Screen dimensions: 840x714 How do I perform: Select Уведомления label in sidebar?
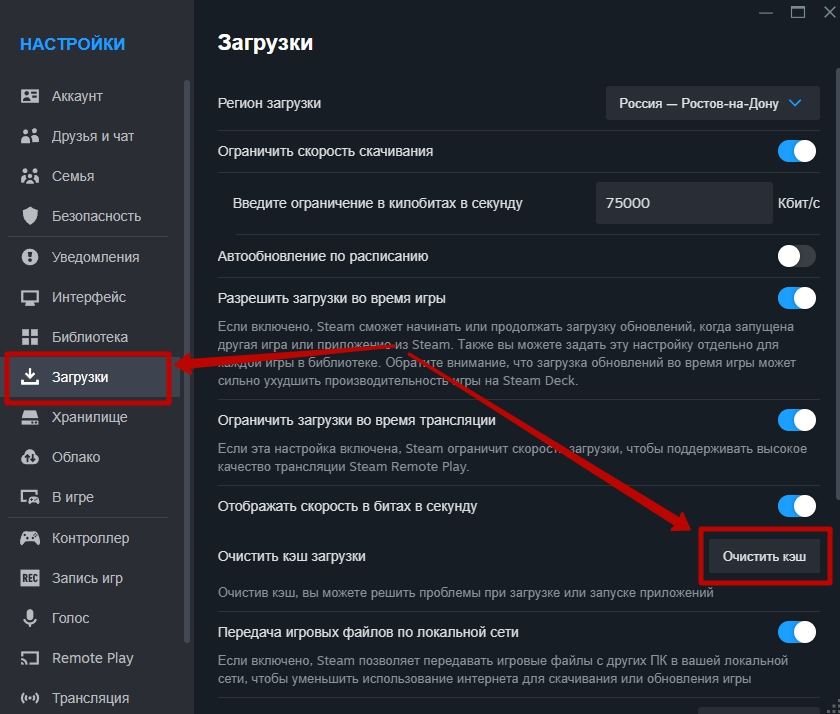(95, 257)
